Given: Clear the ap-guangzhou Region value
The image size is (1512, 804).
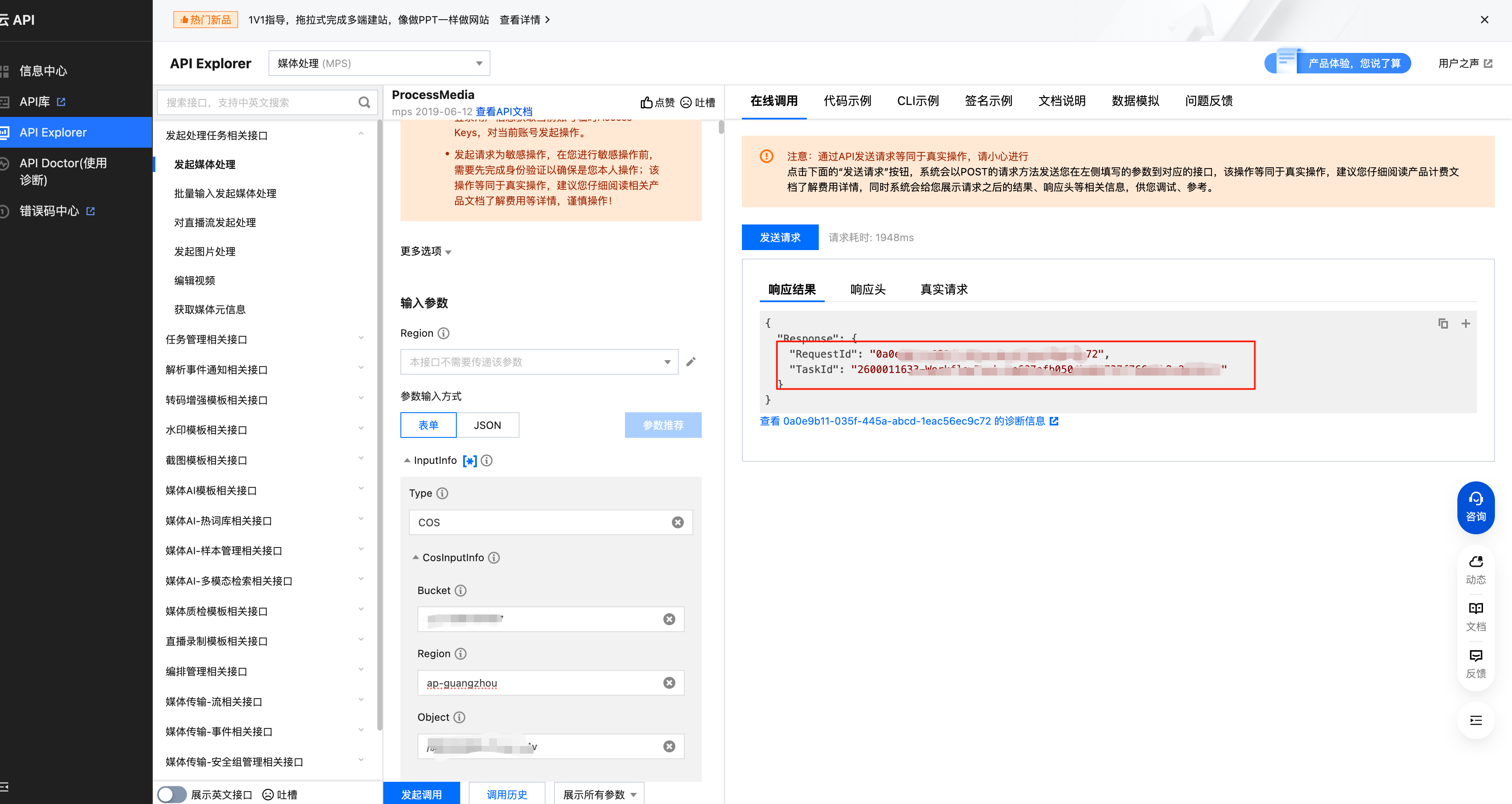Looking at the screenshot, I should coord(669,683).
